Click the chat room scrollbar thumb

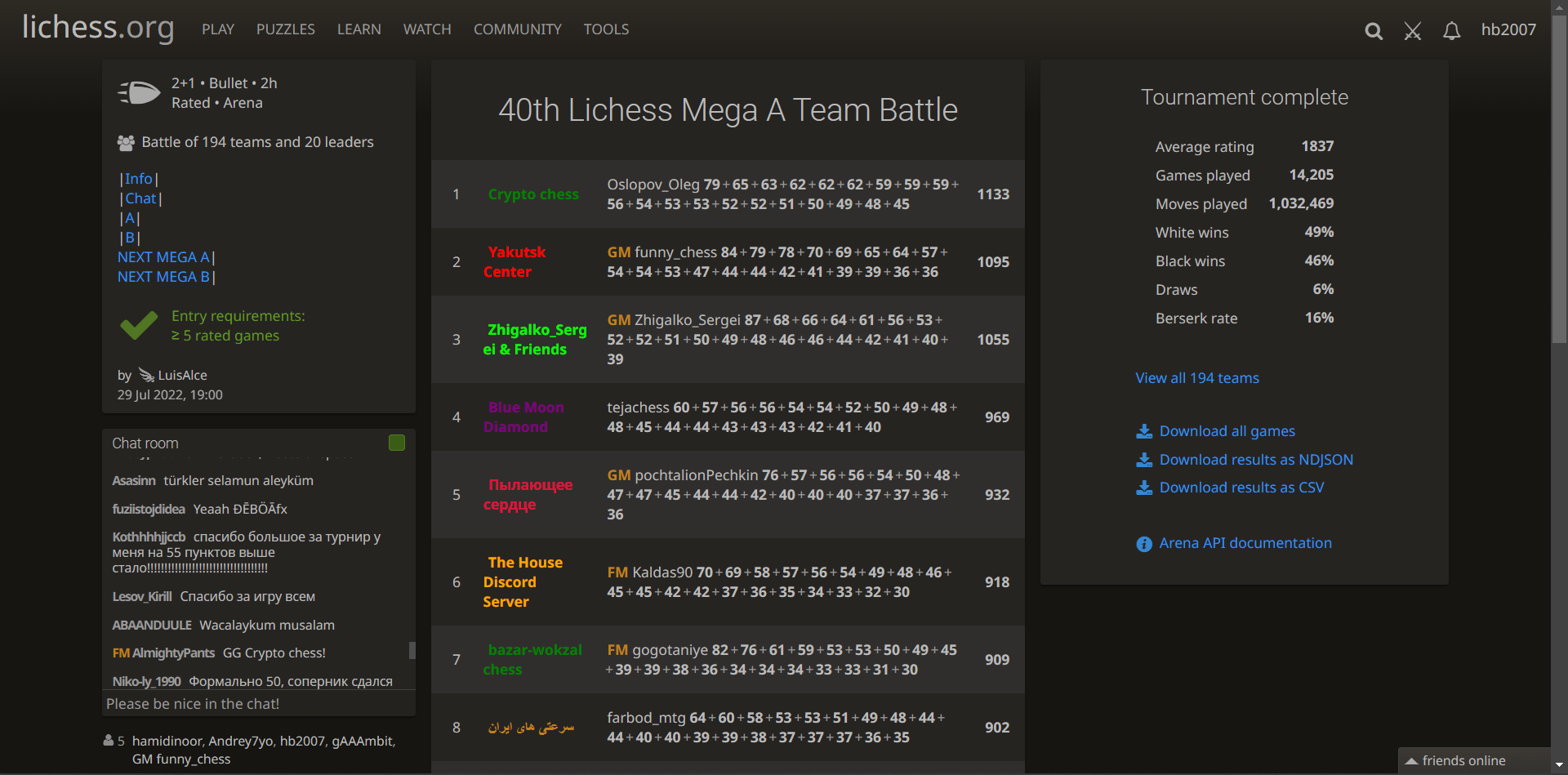pos(412,651)
